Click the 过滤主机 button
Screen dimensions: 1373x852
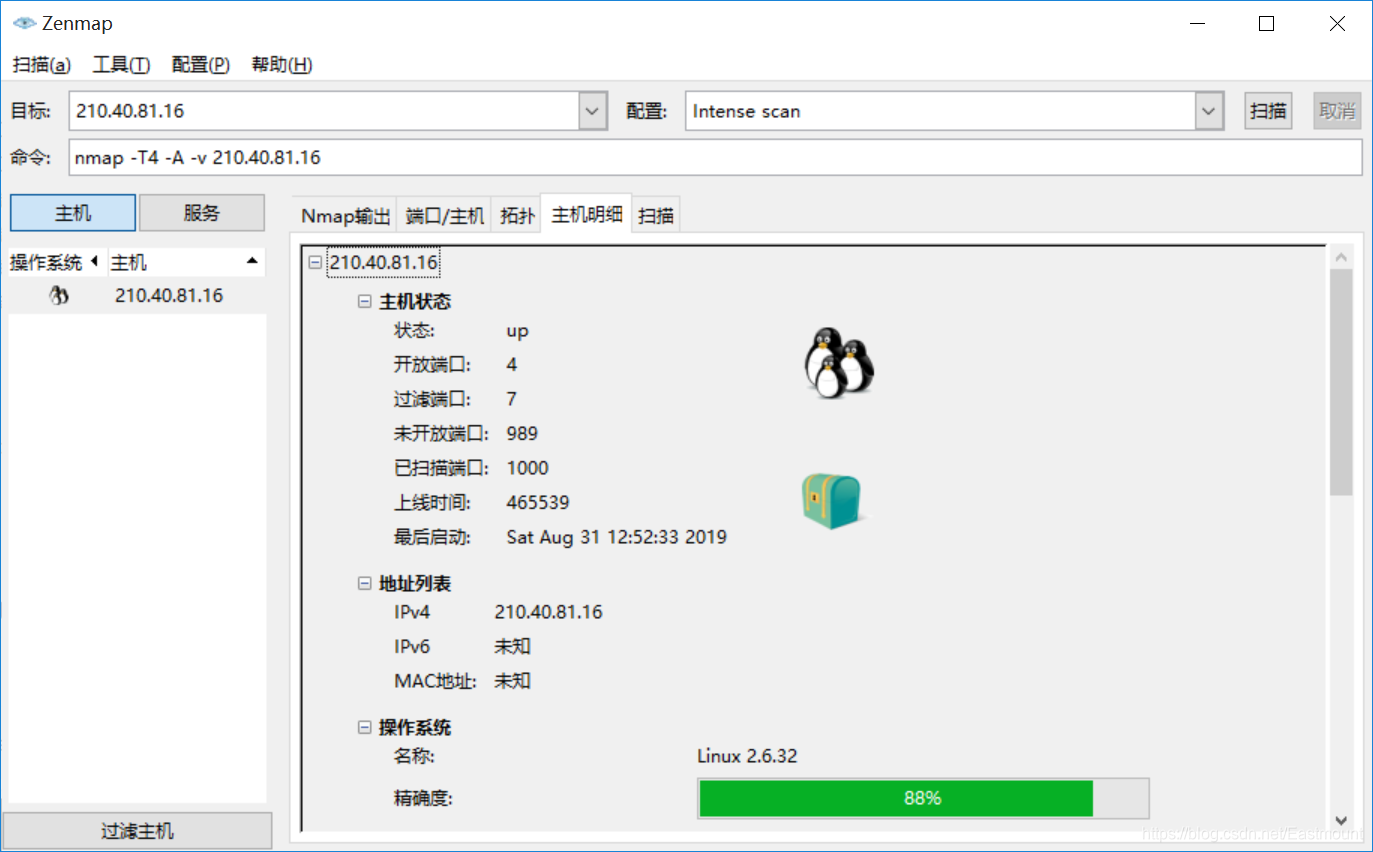pos(137,831)
